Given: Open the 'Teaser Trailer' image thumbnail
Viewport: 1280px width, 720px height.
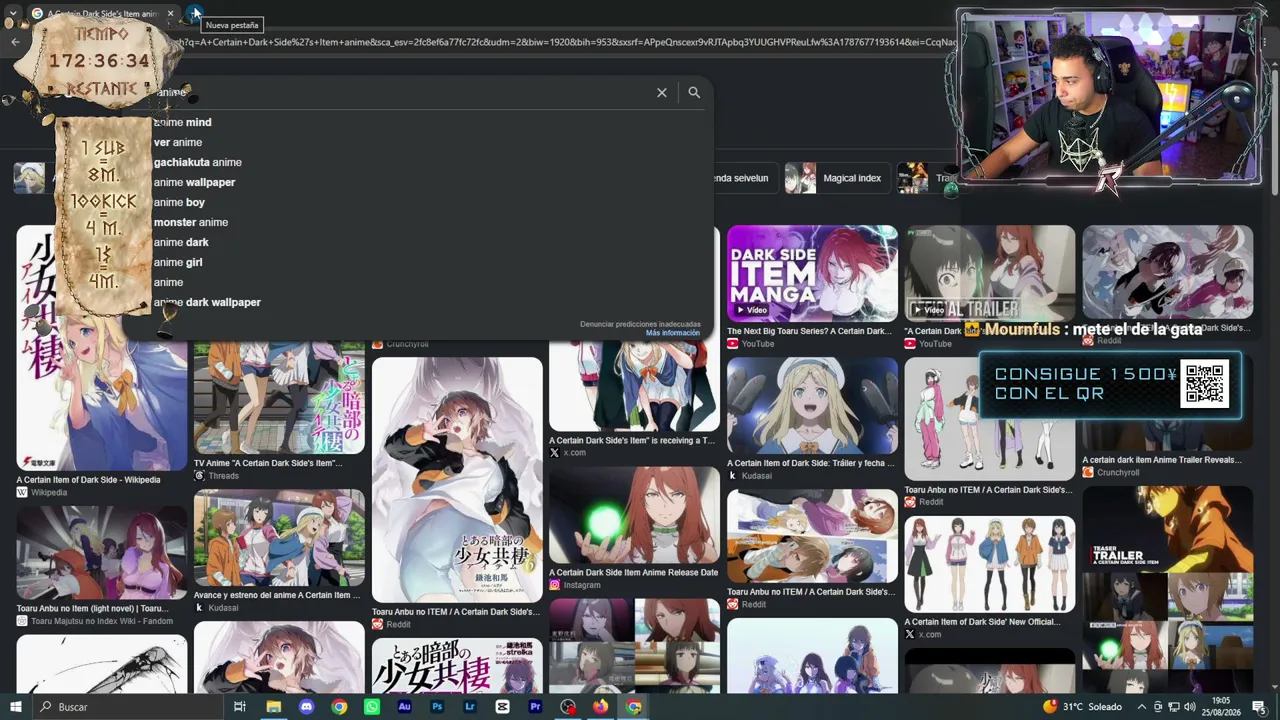Looking at the screenshot, I should (x=1167, y=590).
